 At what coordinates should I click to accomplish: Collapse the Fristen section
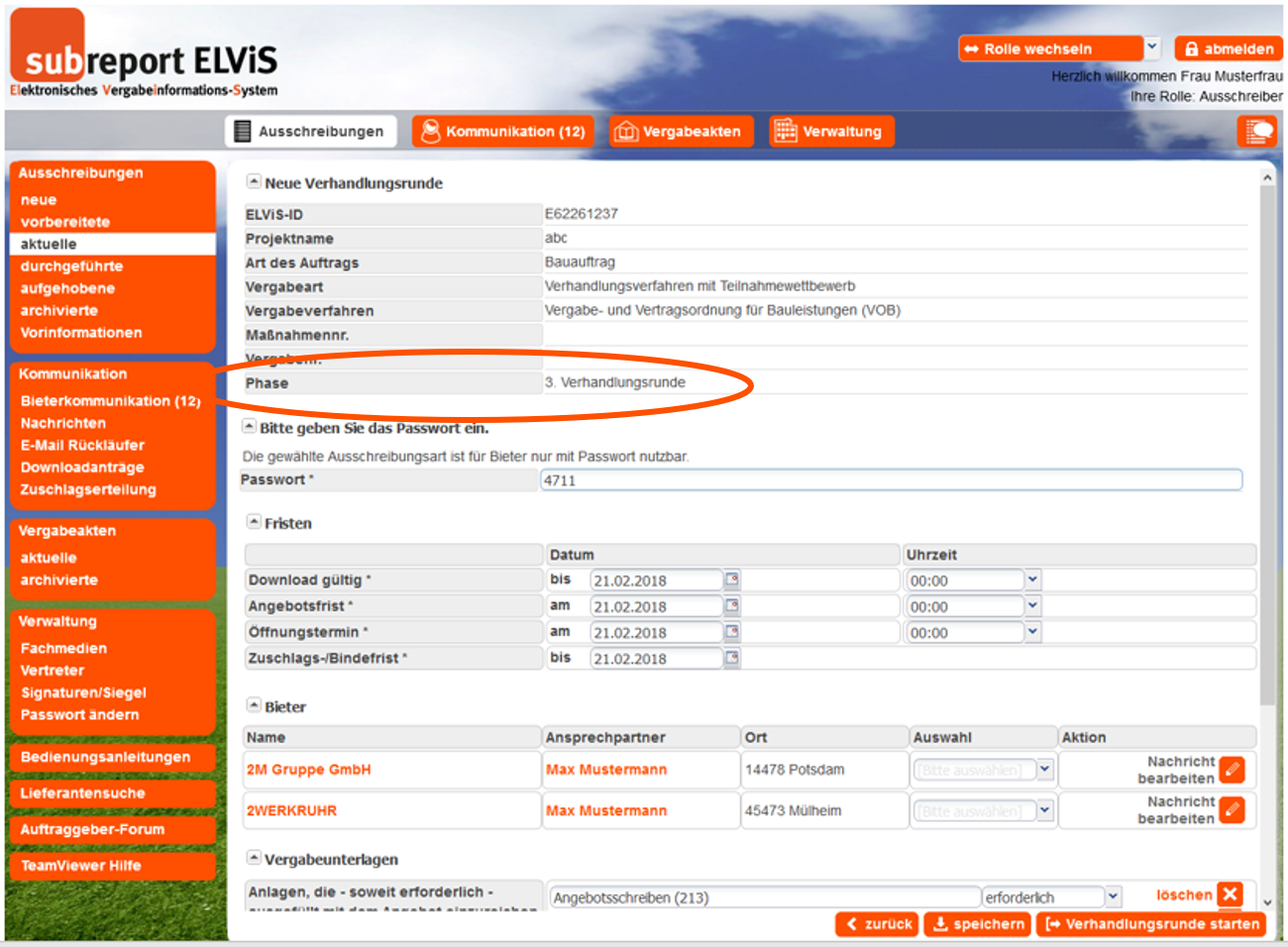(254, 522)
